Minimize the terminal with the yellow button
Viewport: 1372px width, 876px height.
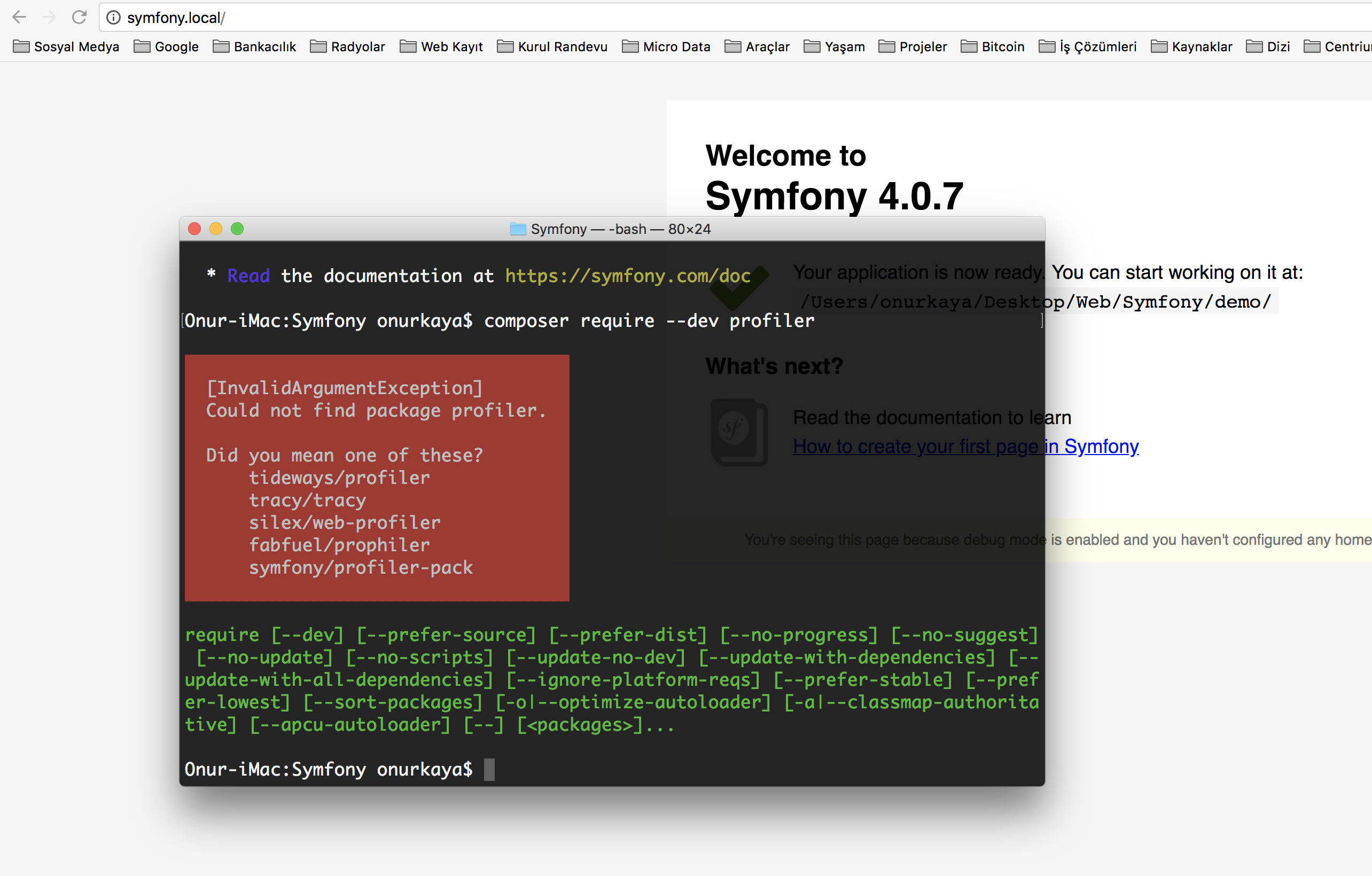[x=216, y=229]
